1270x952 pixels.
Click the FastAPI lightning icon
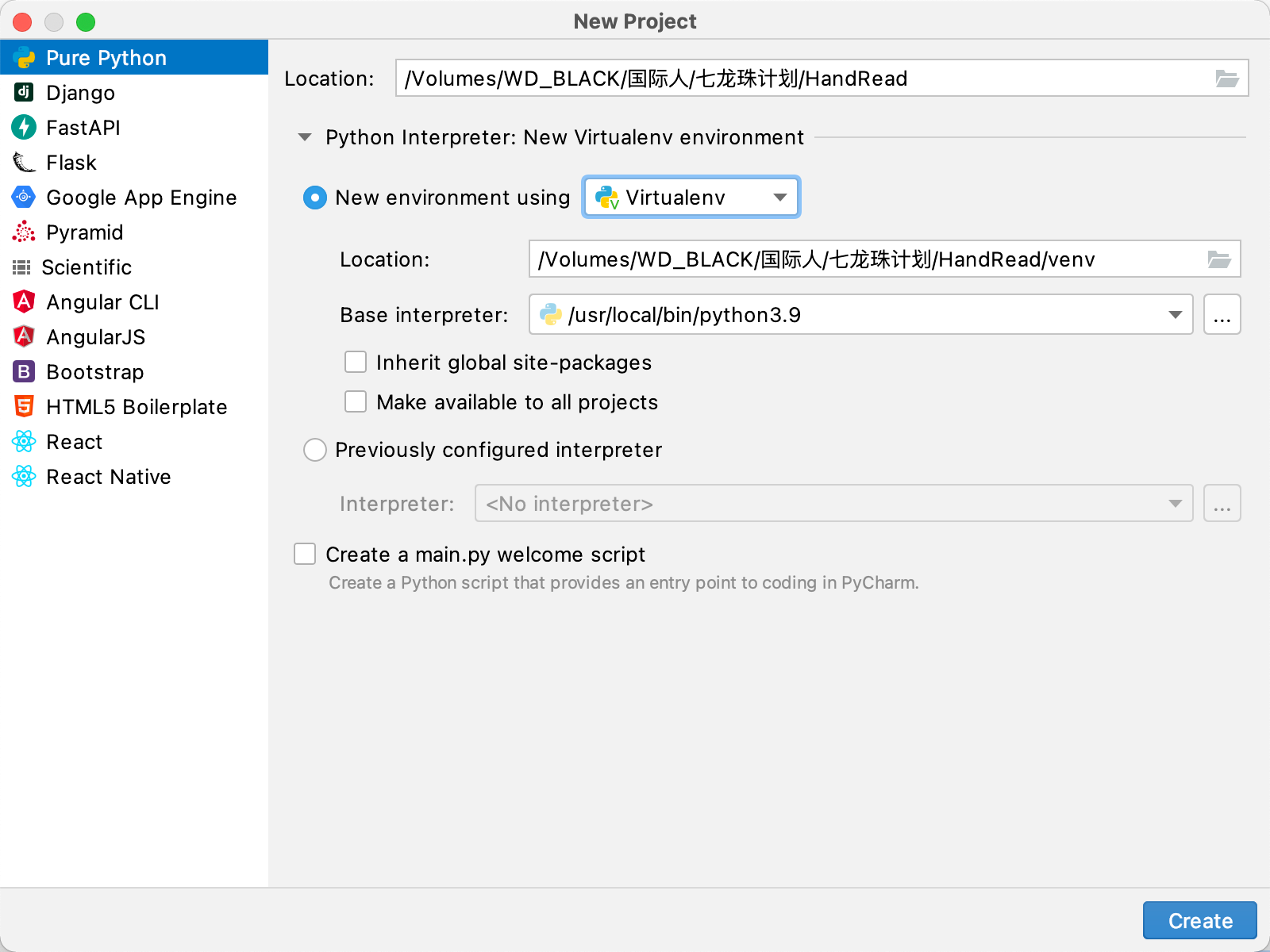tap(24, 127)
